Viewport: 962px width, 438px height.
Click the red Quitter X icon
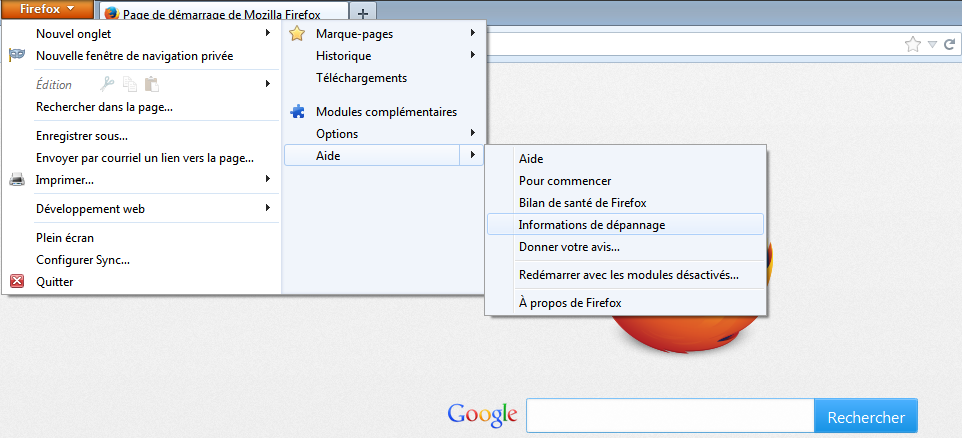point(17,282)
